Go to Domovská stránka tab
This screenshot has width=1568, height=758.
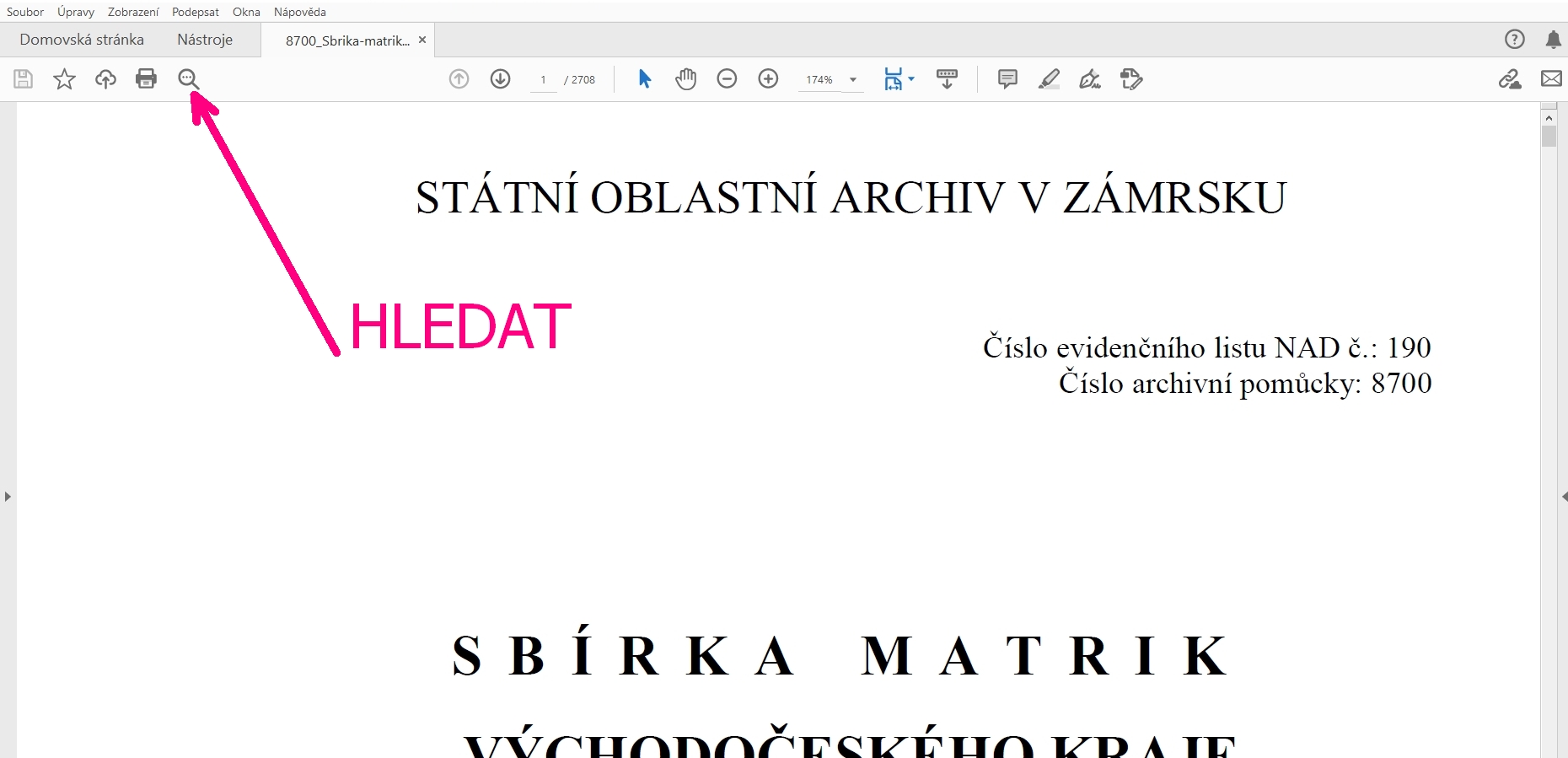tap(82, 40)
